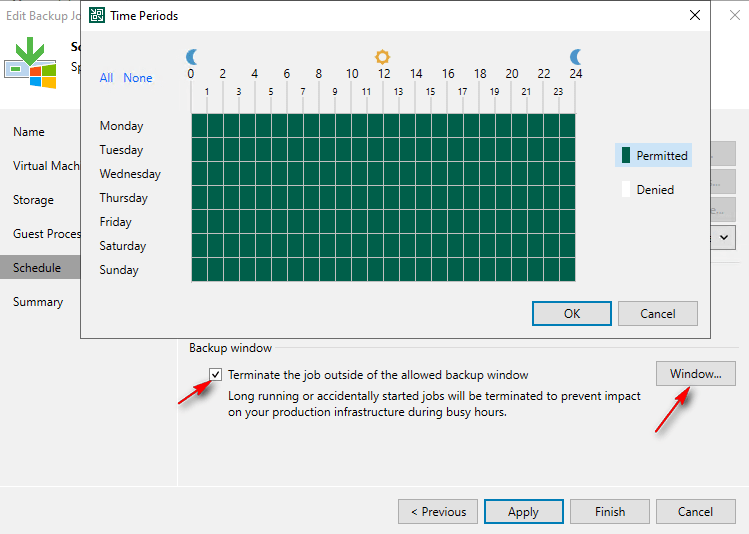Open the Summary wizard step
Viewport: 749px width, 534px height.
click(x=38, y=302)
